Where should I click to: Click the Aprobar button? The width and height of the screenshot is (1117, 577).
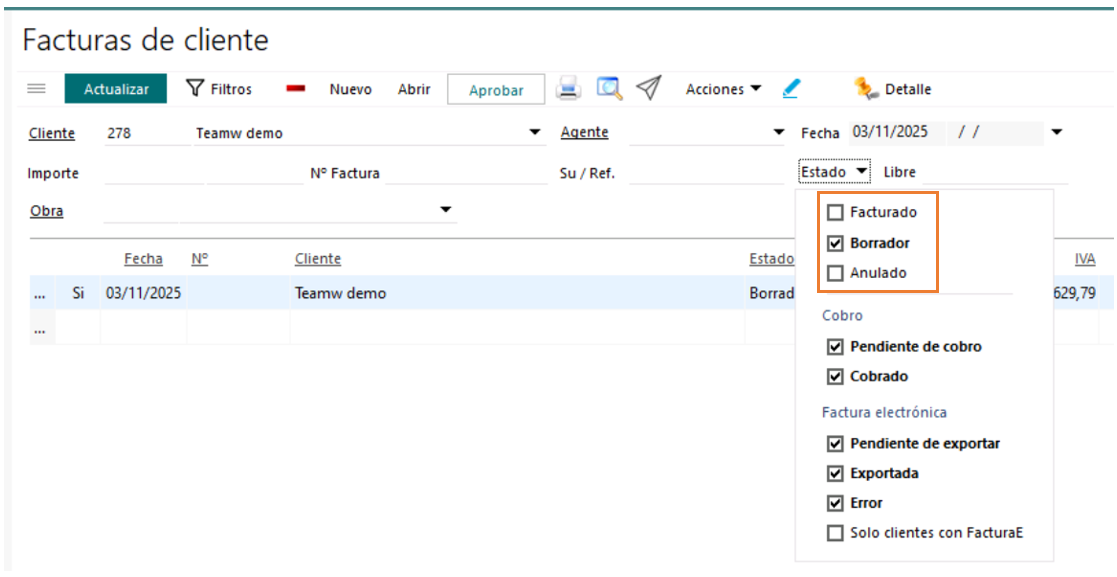tap(496, 90)
